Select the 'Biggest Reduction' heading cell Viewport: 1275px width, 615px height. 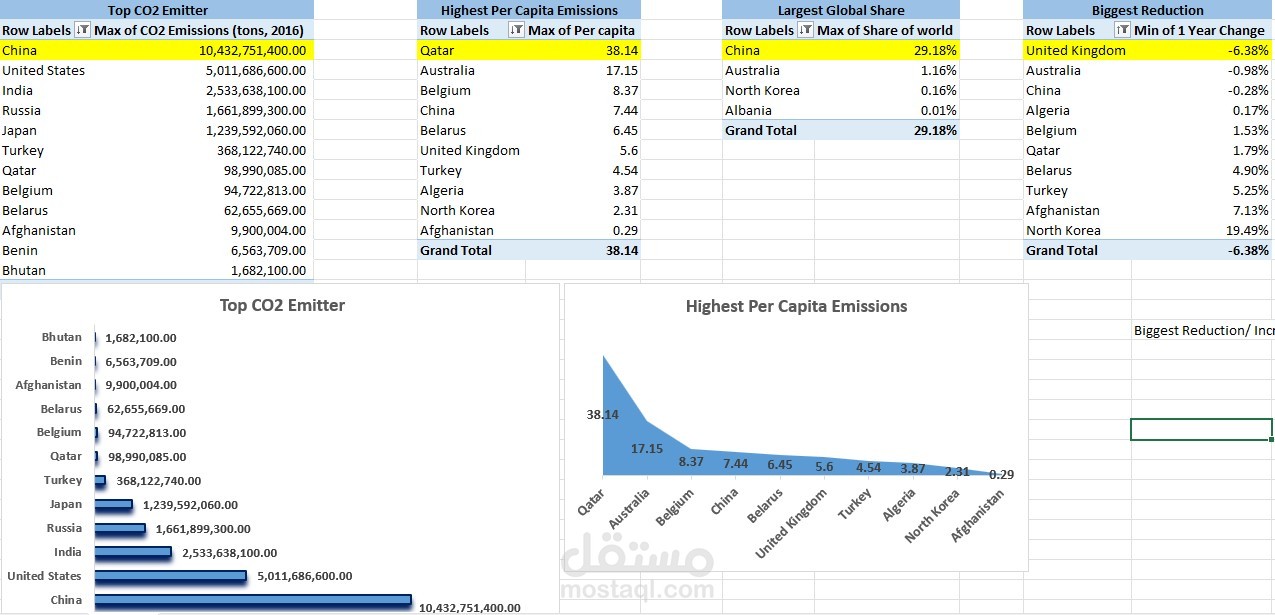(1148, 10)
